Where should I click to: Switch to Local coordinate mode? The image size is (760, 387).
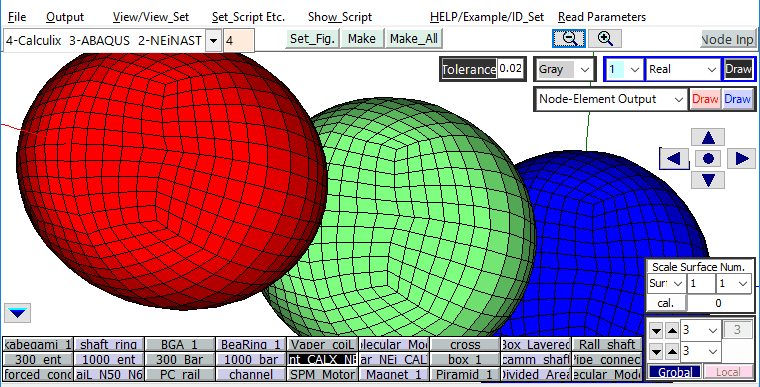[x=728, y=372]
